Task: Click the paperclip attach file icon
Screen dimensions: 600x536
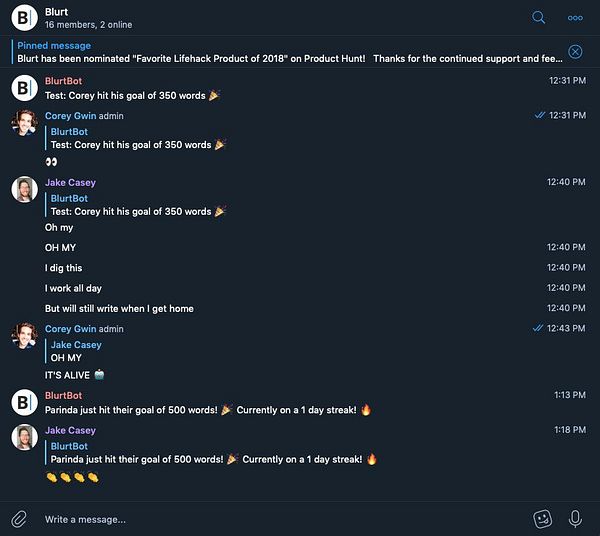Action: point(19,518)
